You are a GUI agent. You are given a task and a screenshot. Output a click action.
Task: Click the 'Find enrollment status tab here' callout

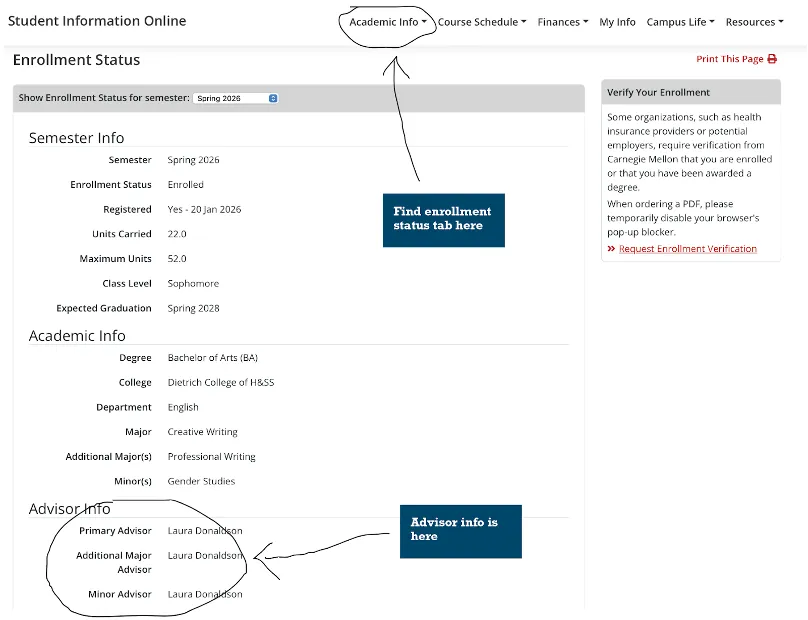tap(443, 219)
